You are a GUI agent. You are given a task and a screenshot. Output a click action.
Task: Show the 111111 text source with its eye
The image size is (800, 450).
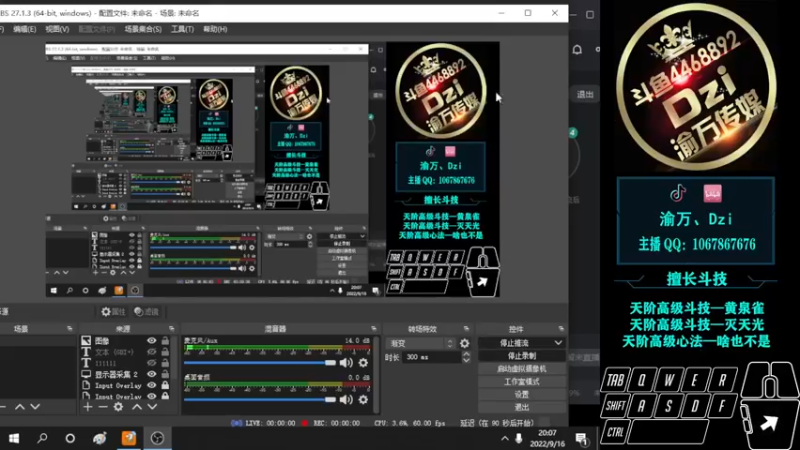click(152, 363)
